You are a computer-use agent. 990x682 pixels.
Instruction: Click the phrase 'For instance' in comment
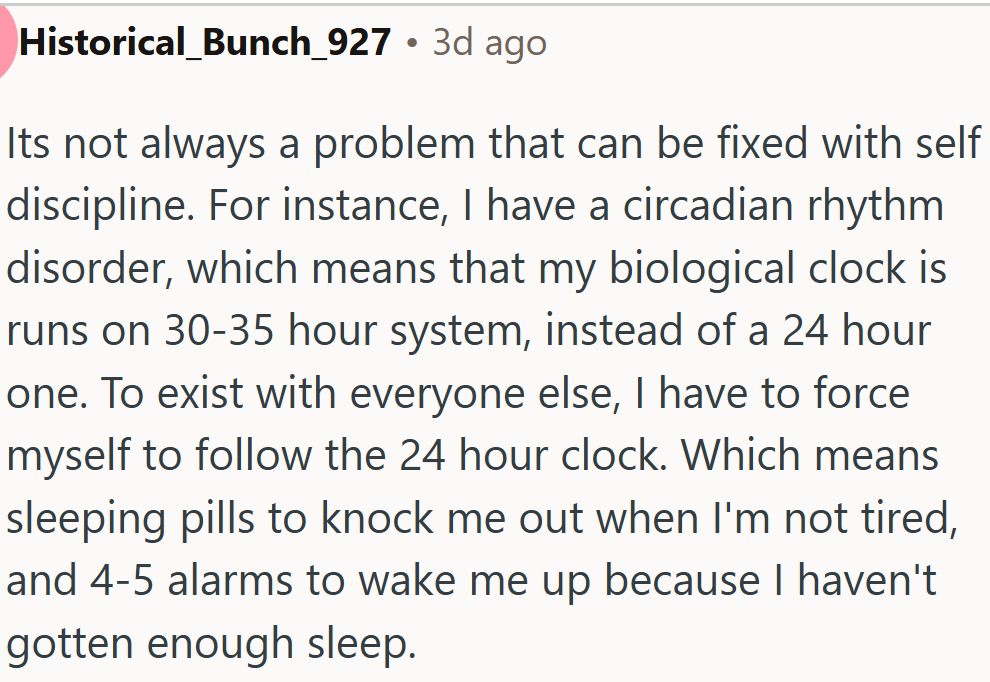pyautogui.click(x=324, y=206)
